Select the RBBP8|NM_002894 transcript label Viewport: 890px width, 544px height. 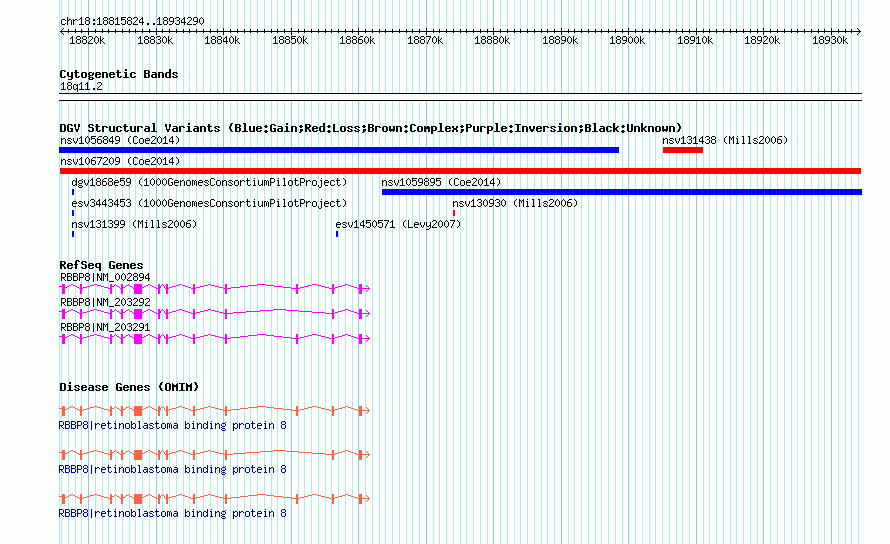(x=105, y=277)
